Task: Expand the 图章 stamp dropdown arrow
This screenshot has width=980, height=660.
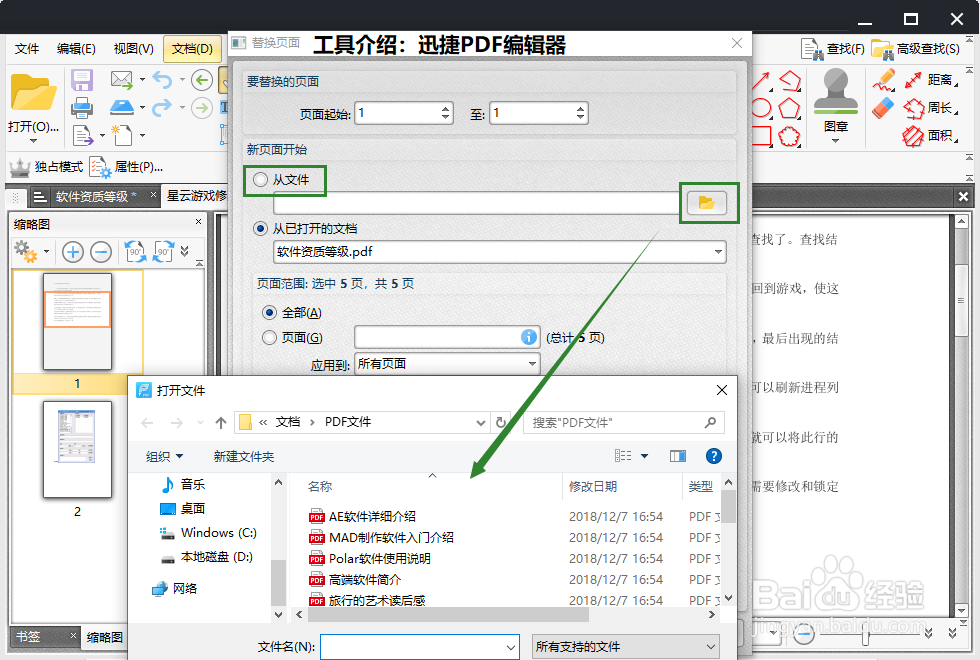Action: 836,141
